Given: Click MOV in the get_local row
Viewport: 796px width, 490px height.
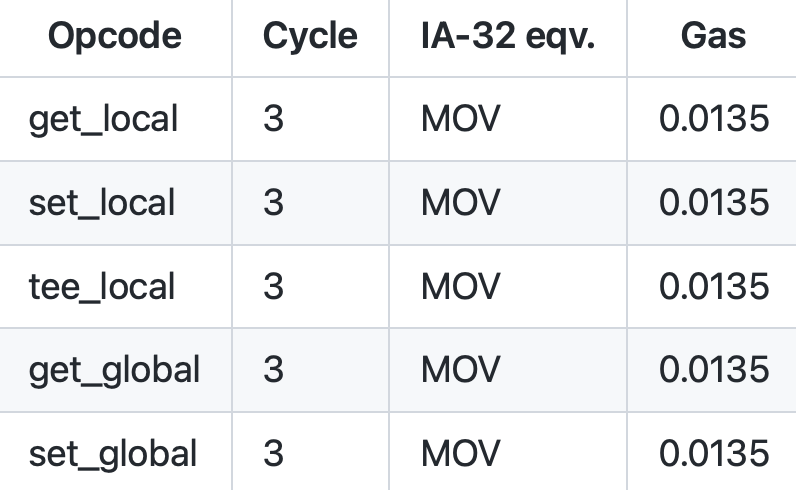Looking at the screenshot, I should (460, 120).
